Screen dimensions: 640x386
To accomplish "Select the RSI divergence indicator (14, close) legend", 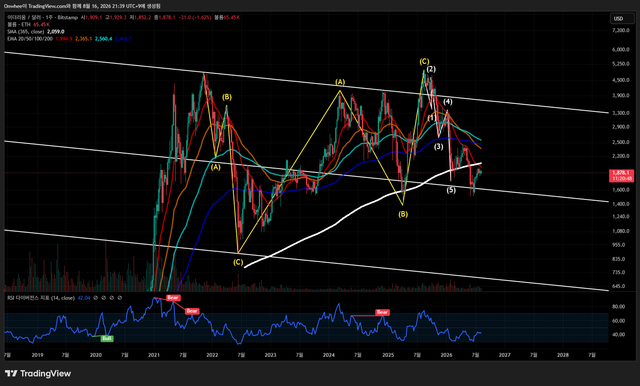I will click(41, 298).
